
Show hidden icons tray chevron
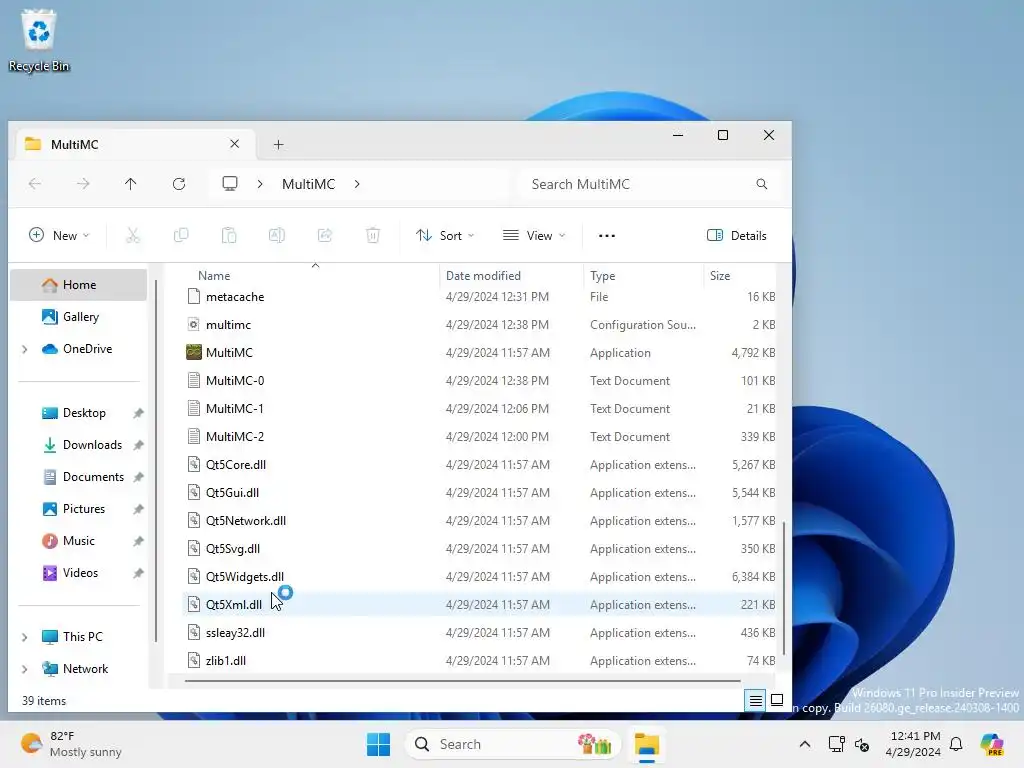pyautogui.click(x=805, y=744)
